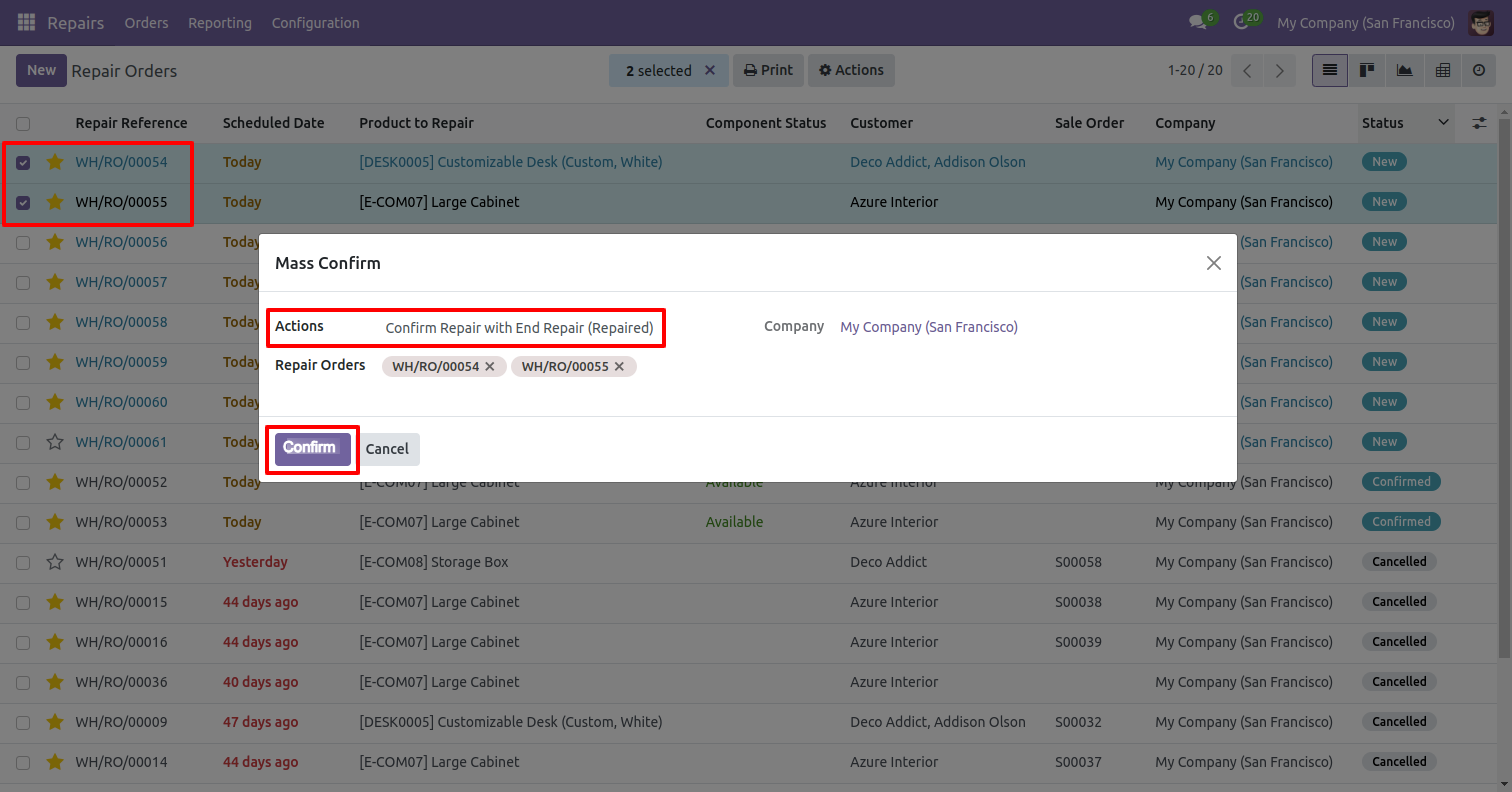Switch to activity view

point(1479,70)
